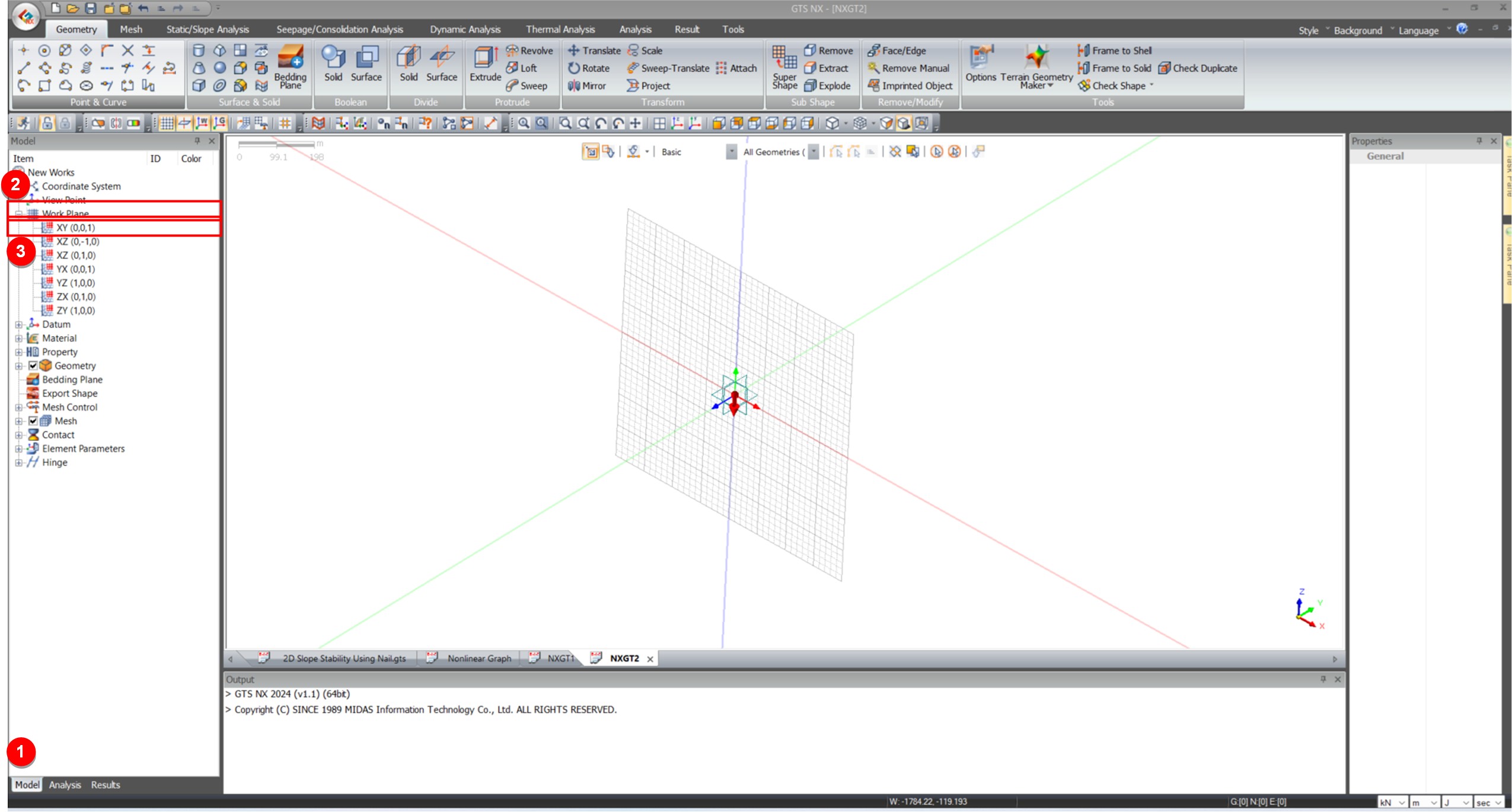Pin the Model panel
Screen dimensions: 1512x812
coord(197,141)
